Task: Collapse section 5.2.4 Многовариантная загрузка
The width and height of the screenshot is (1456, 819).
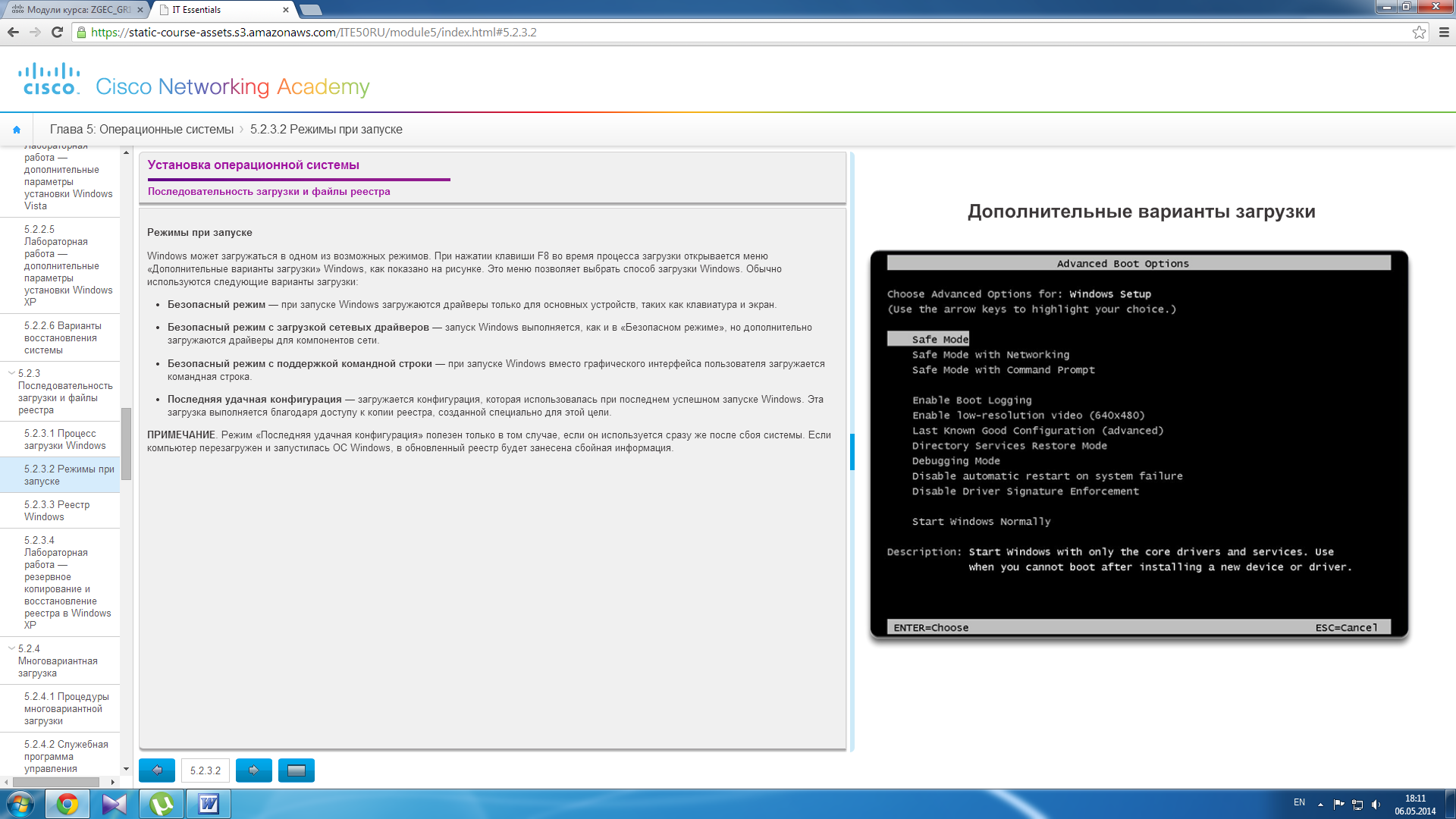Action: pyautogui.click(x=11, y=648)
